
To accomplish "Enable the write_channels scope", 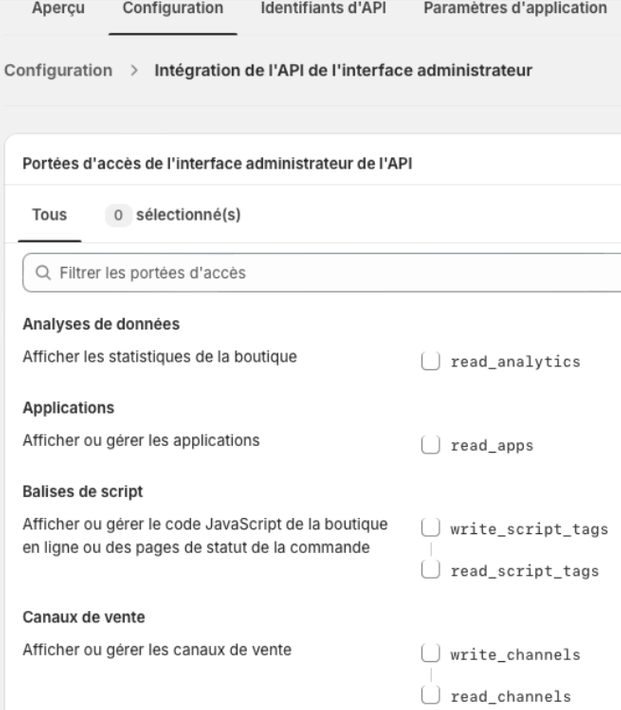I will (430, 654).
